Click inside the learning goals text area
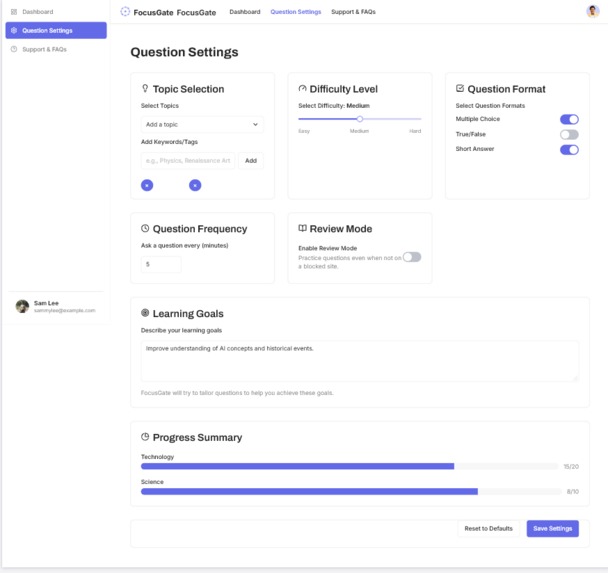 [x=360, y=361]
